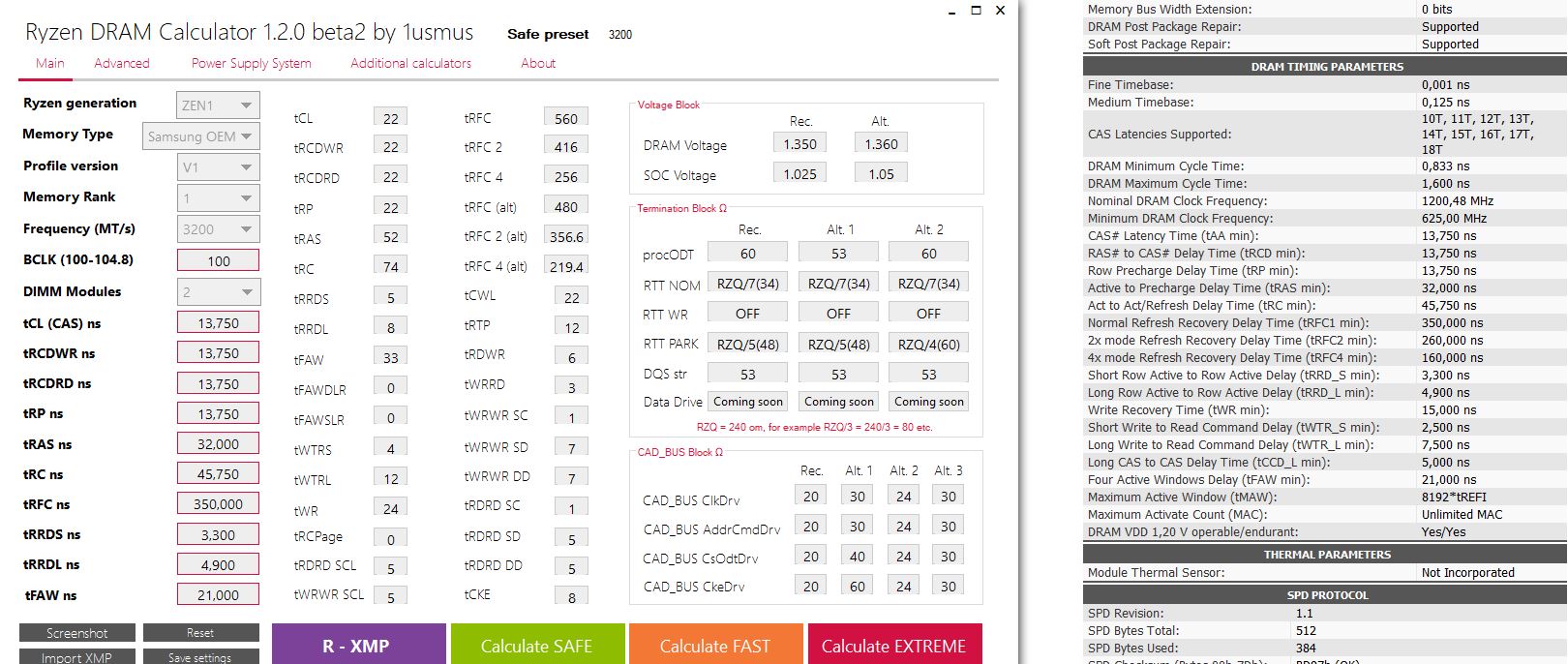Click the green Calculate SAFE button
Screen dimensions: 1568x664
(x=536, y=644)
